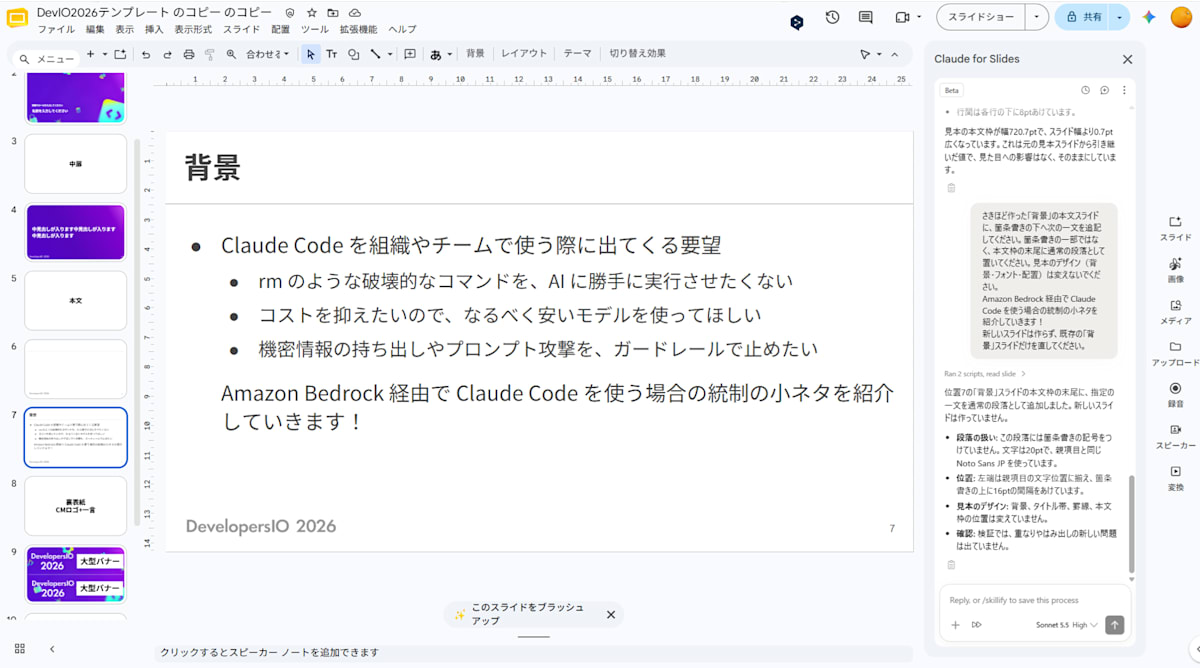Viewport: 1200px width, 668px height.
Task: Open the 表示形式 menu
Action: point(192,29)
